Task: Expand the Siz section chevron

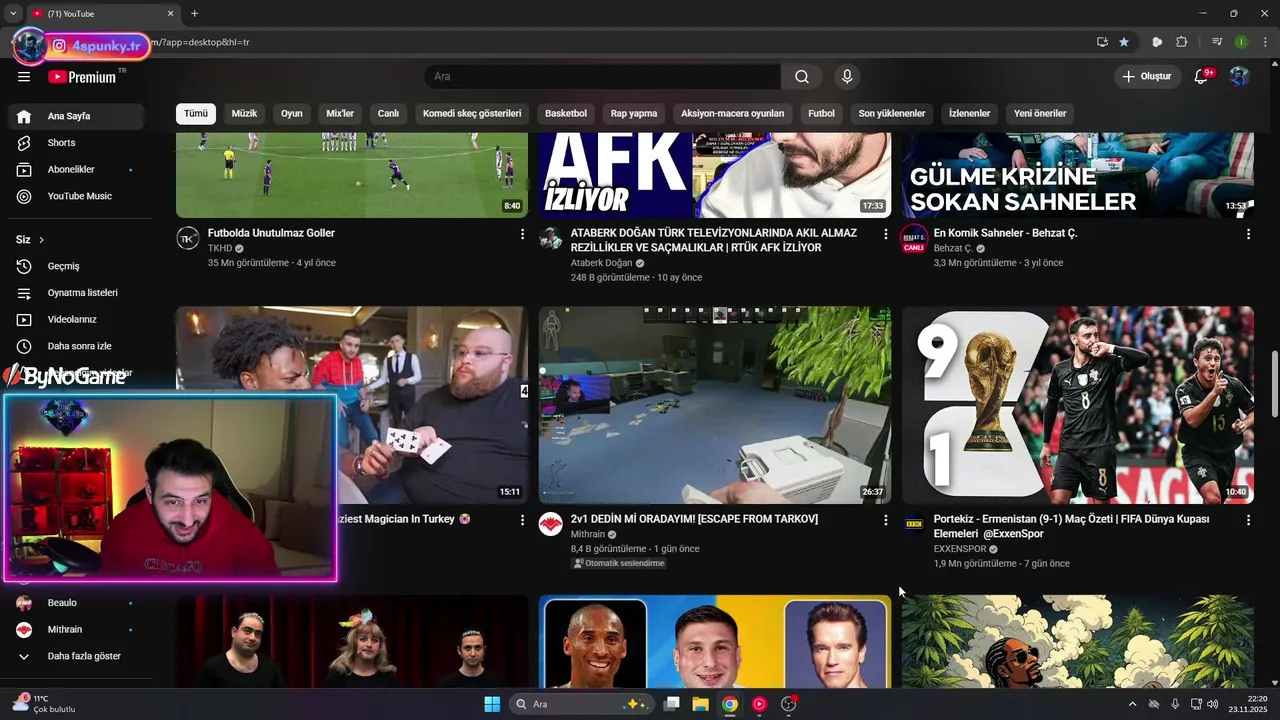Action: click(41, 240)
